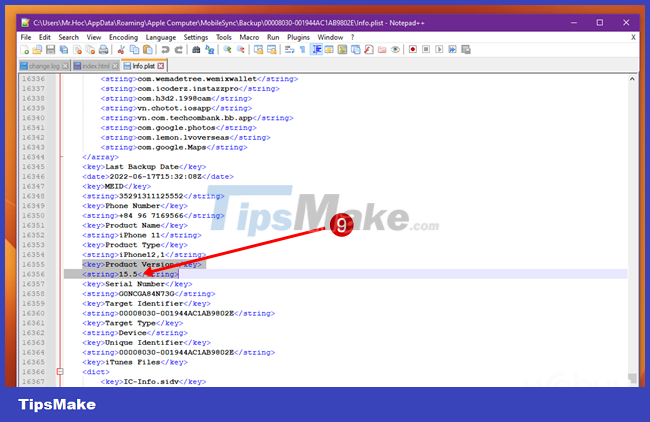
Task: Toggle the show all characters pilcrow icon
Action: [302, 49]
